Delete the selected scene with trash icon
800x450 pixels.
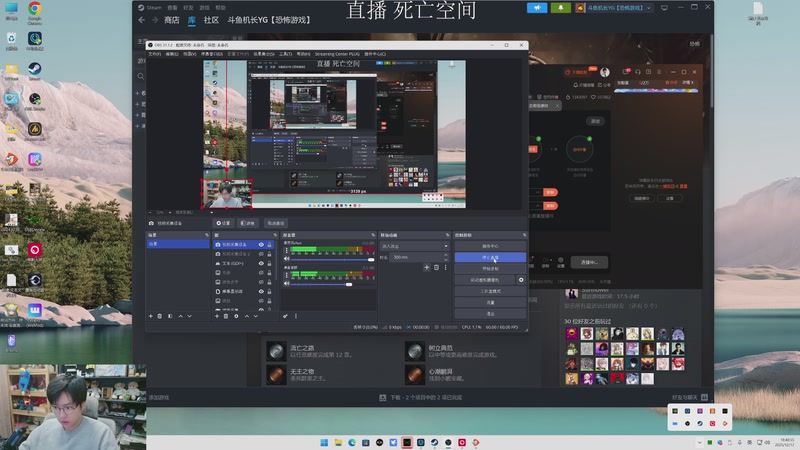(160, 316)
